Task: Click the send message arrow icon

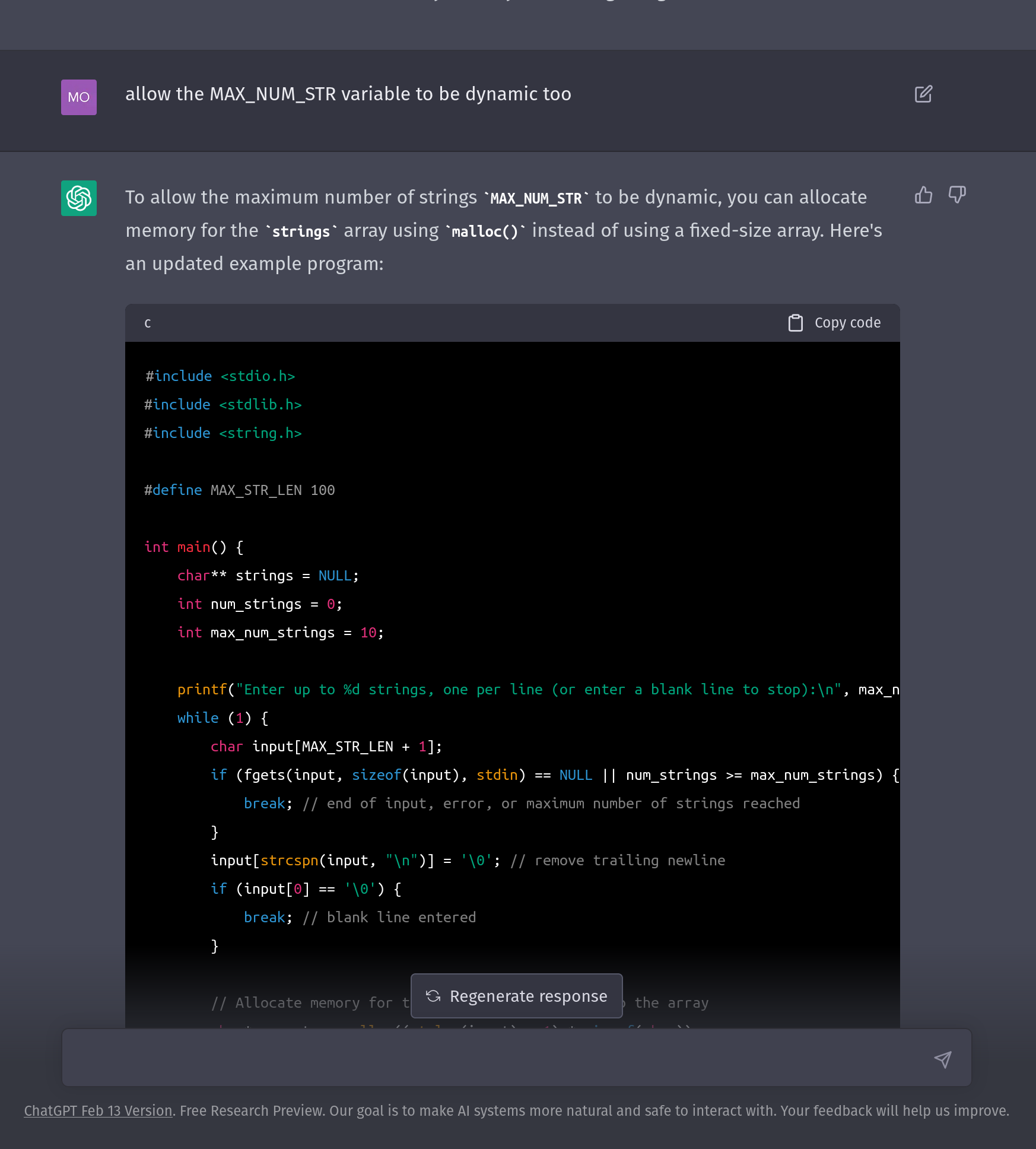Action: pos(943,1059)
